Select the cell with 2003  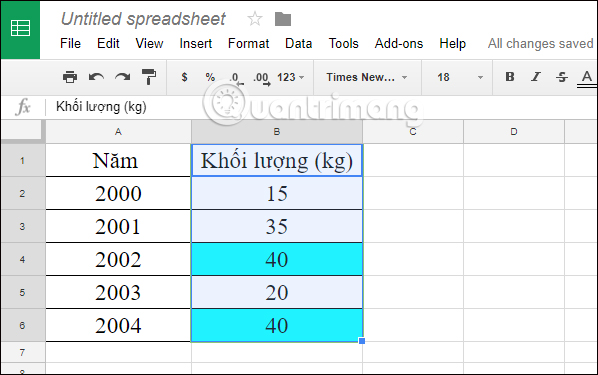[x=118, y=292]
